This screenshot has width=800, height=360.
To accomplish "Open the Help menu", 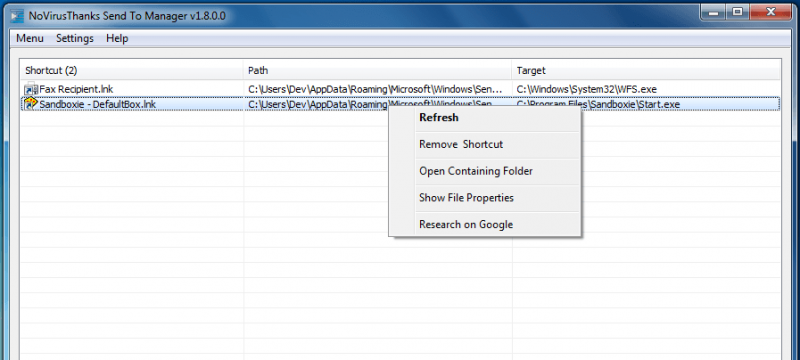I will click(x=117, y=39).
